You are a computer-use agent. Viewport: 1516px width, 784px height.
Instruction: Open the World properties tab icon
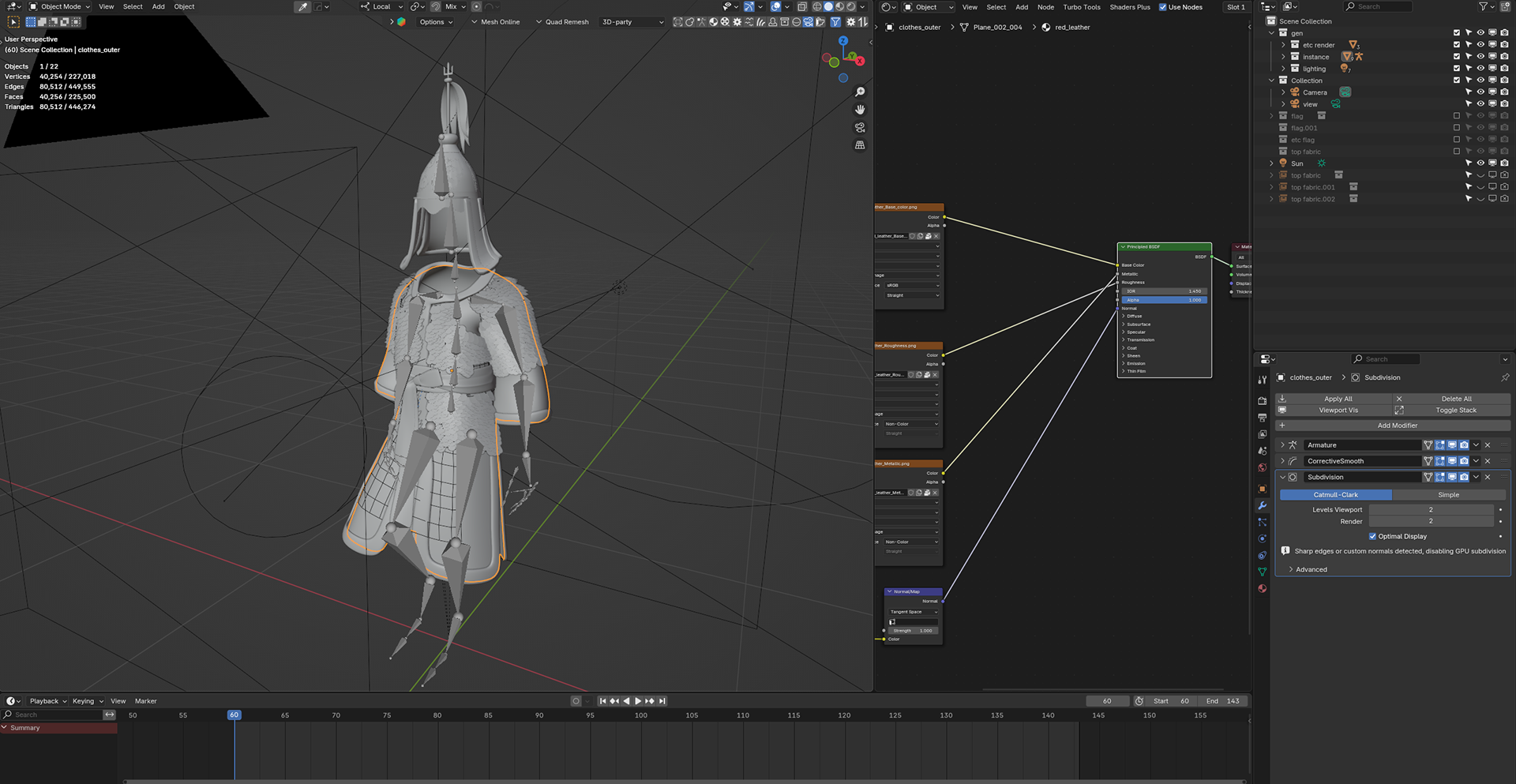[x=1262, y=467]
